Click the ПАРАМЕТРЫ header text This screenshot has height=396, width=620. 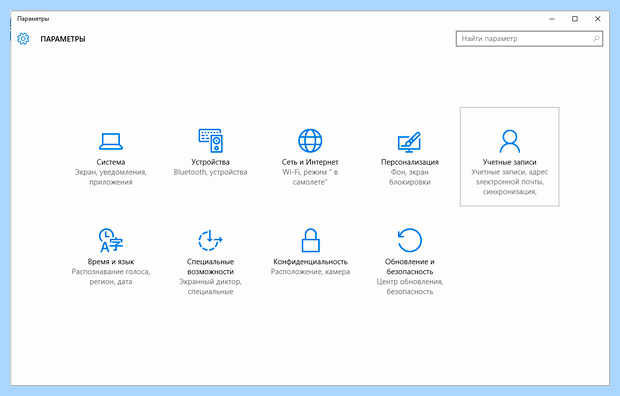point(63,39)
